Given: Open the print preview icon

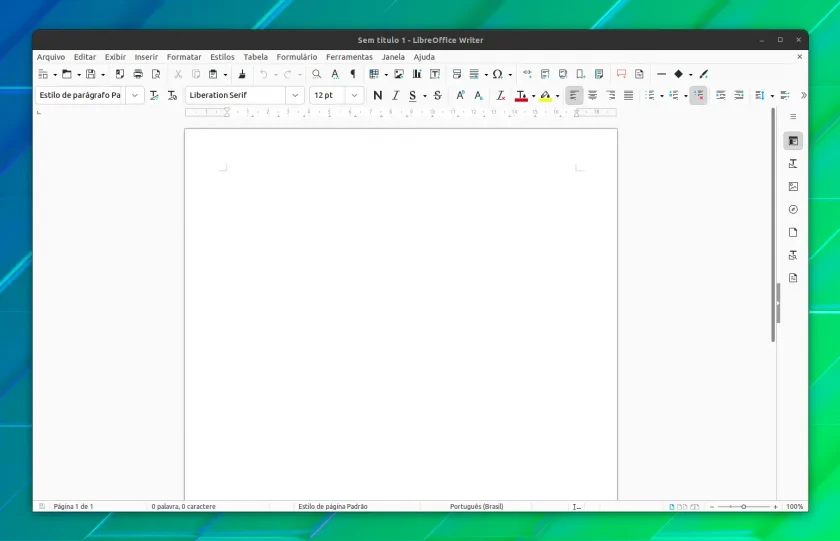Looking at the screenshot, I should (156, 74).
